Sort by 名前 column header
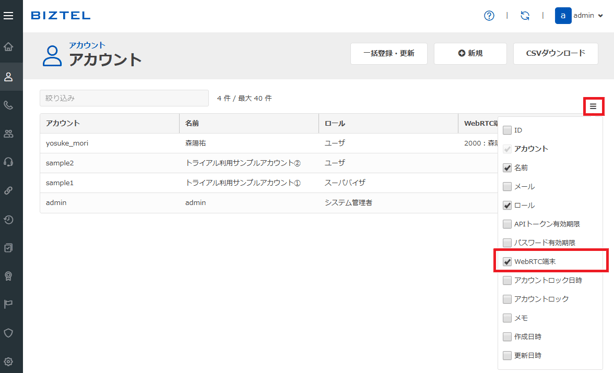 pos(249,123)
